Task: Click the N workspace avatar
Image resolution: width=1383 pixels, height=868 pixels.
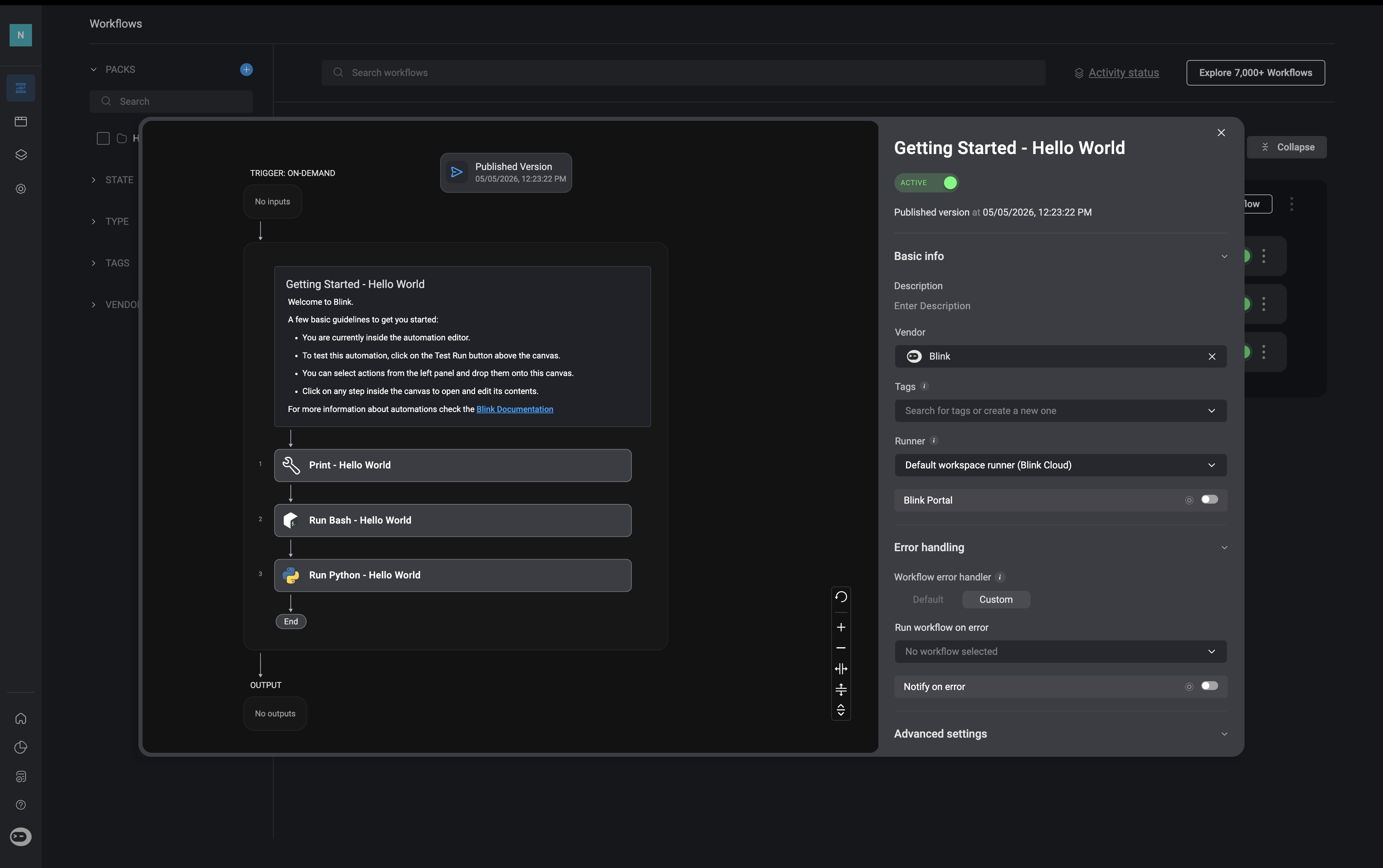Action: click(x=21, y=35)
